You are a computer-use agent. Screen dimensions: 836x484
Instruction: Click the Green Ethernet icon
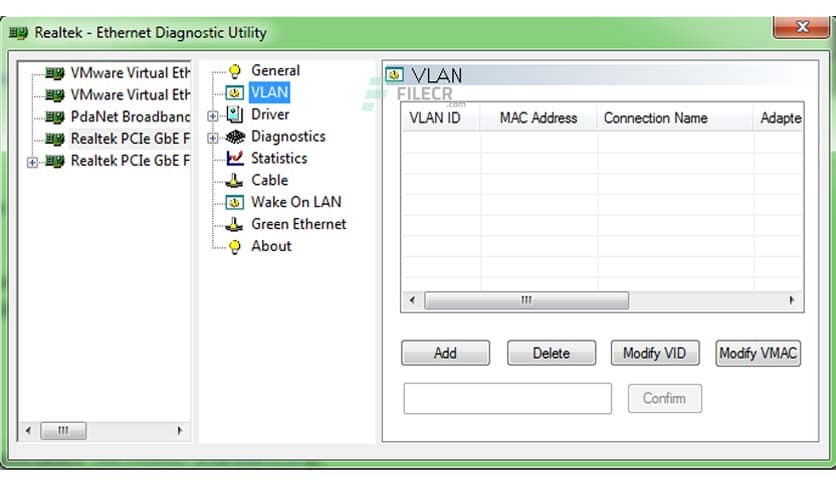pyautogui.click(x=234, y=224)
